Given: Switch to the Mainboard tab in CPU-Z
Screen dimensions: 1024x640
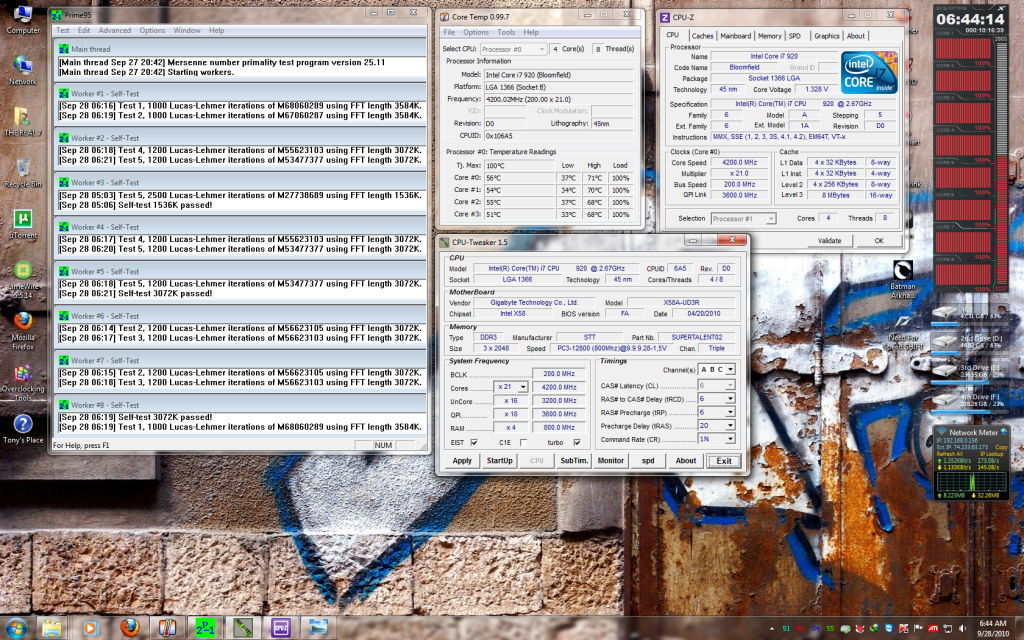Looking at the screenshot, I should [735, 37].
